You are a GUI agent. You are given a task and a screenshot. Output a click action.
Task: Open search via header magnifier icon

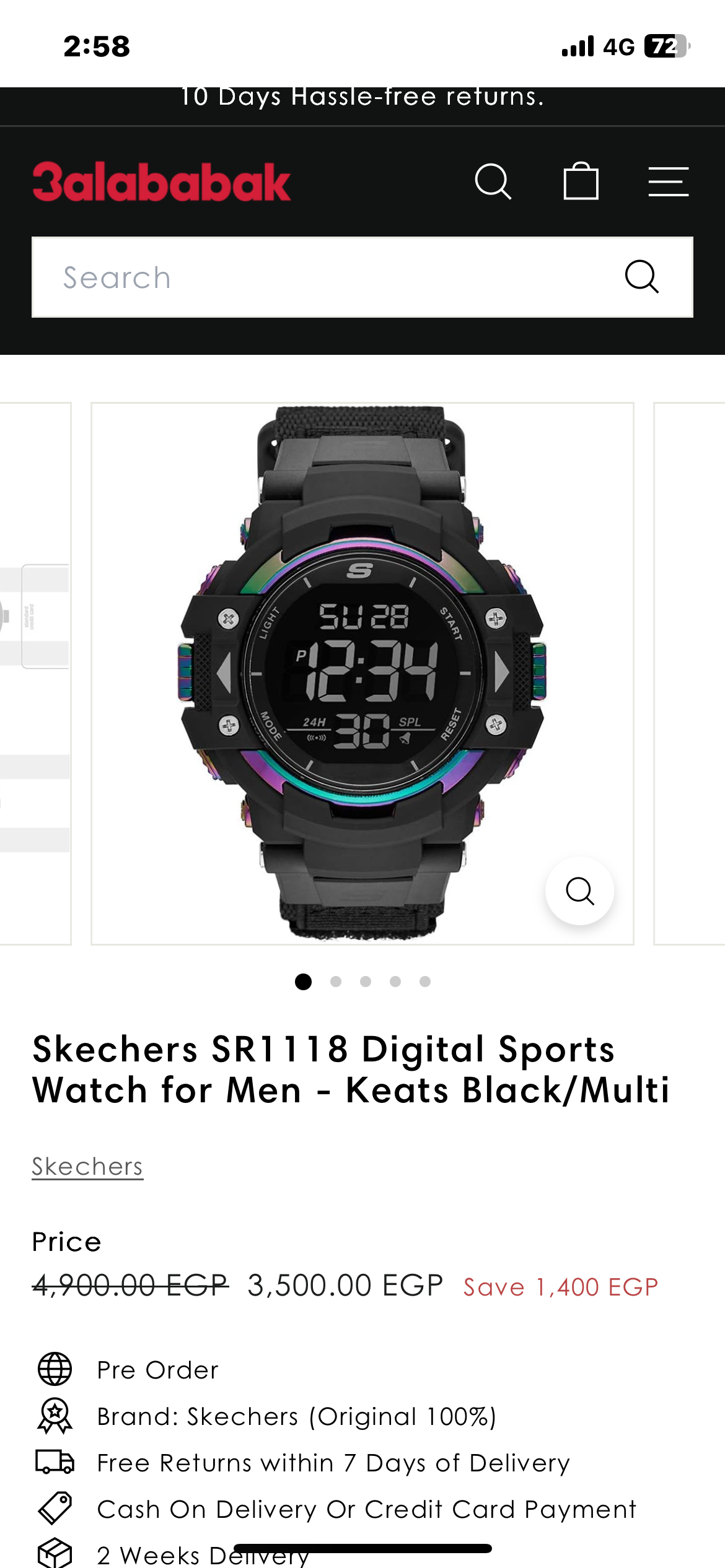pos(493,181)
